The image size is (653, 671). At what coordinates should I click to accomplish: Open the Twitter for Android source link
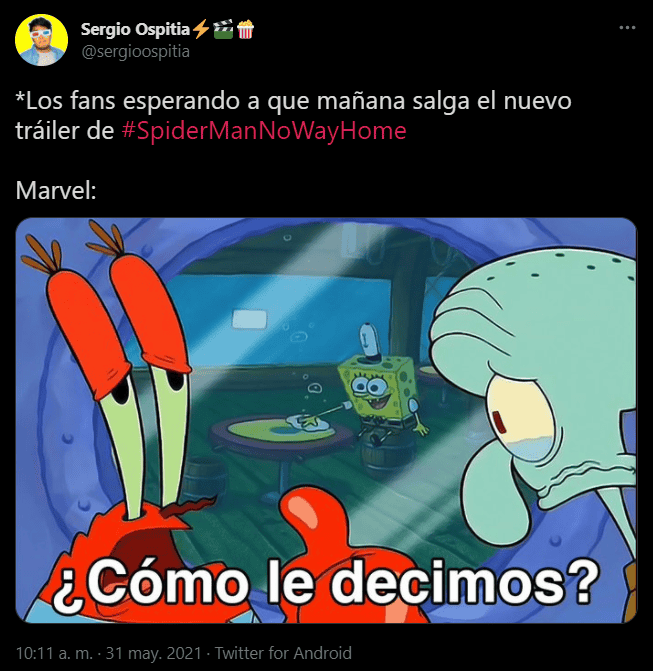tap(283, 653)
